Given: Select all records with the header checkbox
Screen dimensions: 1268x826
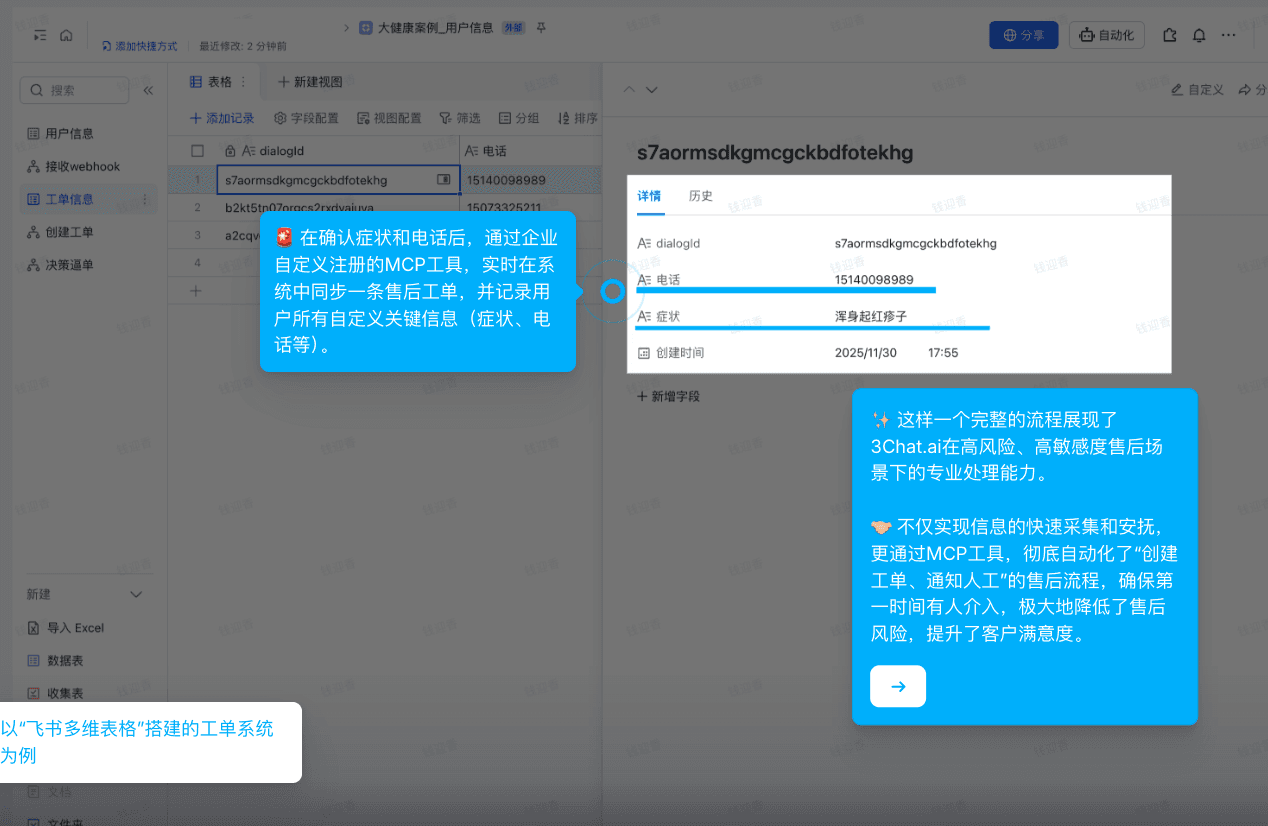Looking at the screenshot, I should pos(196,146).
